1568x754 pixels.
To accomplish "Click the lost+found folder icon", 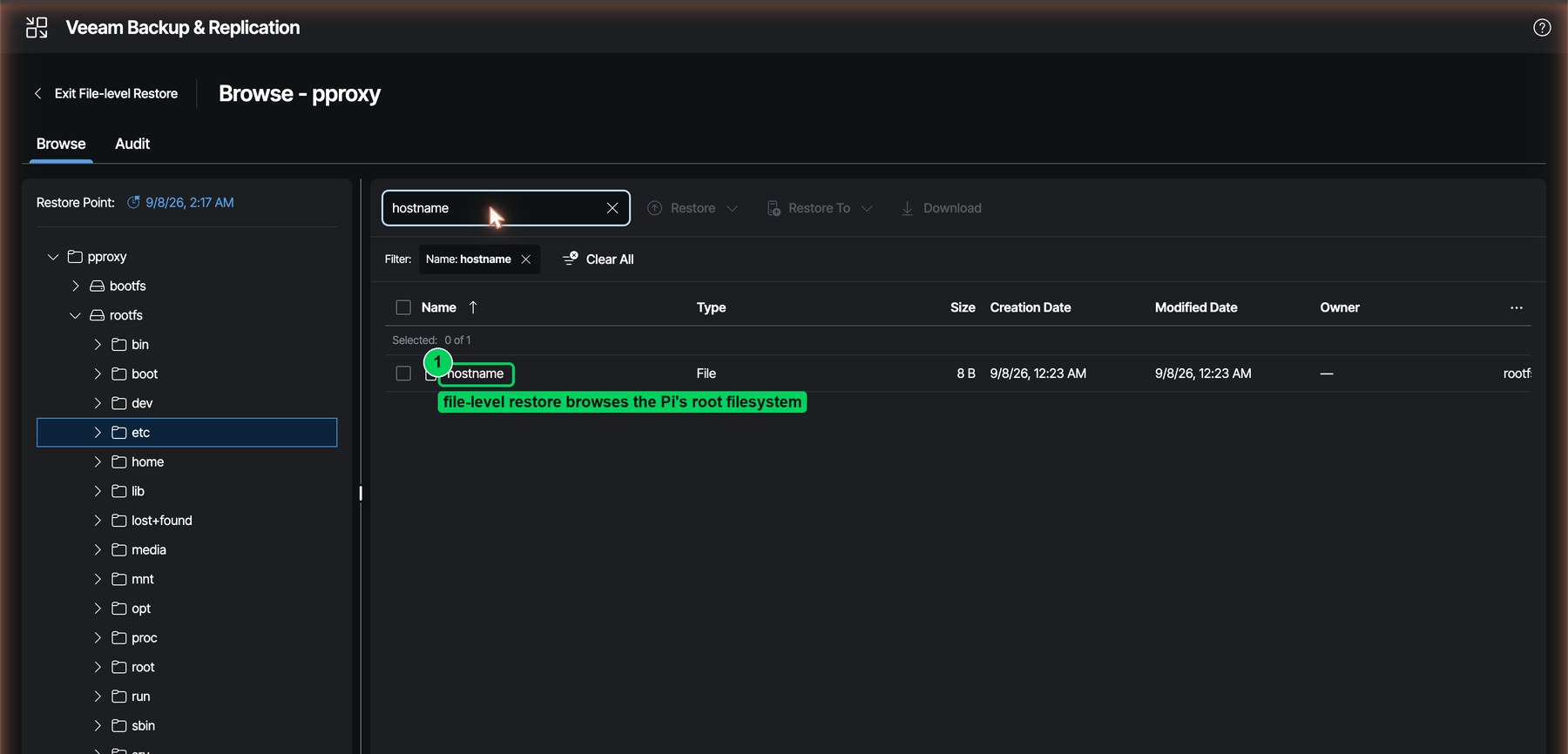I will (x=119, y=521).
